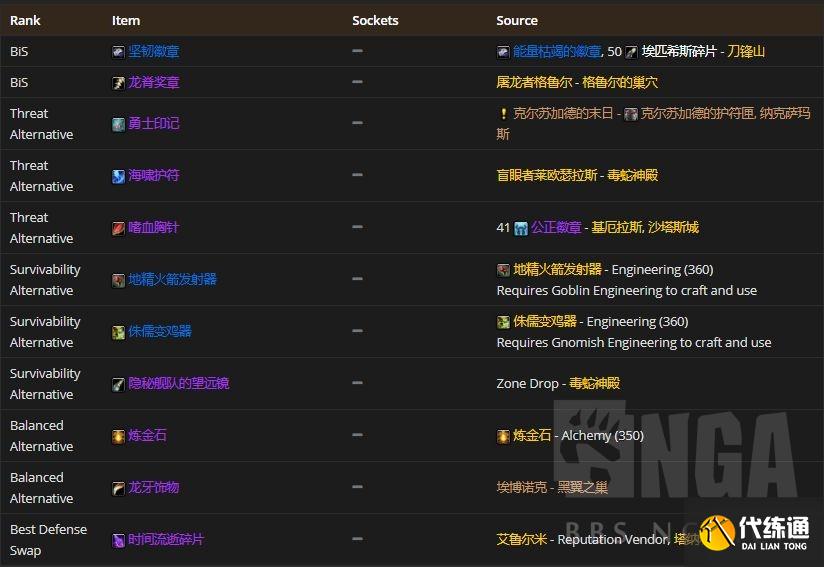This screenshot has height=567, width=824.
Task: Open the 公正徽章 currency link
Action: pos(556,227)
